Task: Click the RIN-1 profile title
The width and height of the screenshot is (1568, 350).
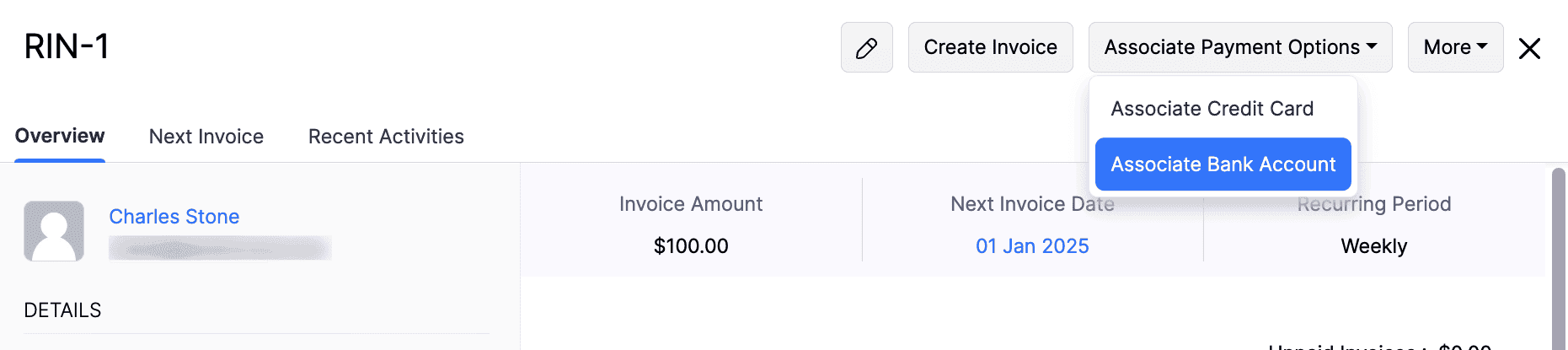Action: click(x=67, y=47)
